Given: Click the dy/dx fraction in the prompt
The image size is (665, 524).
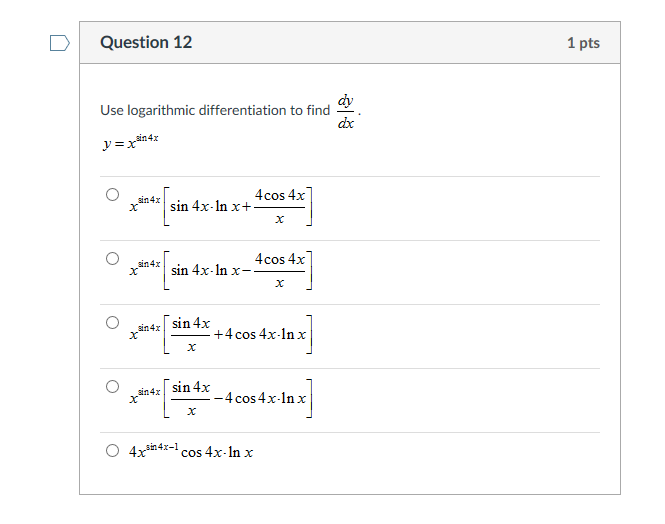Looking at the screenshot, I should point(345,112).
